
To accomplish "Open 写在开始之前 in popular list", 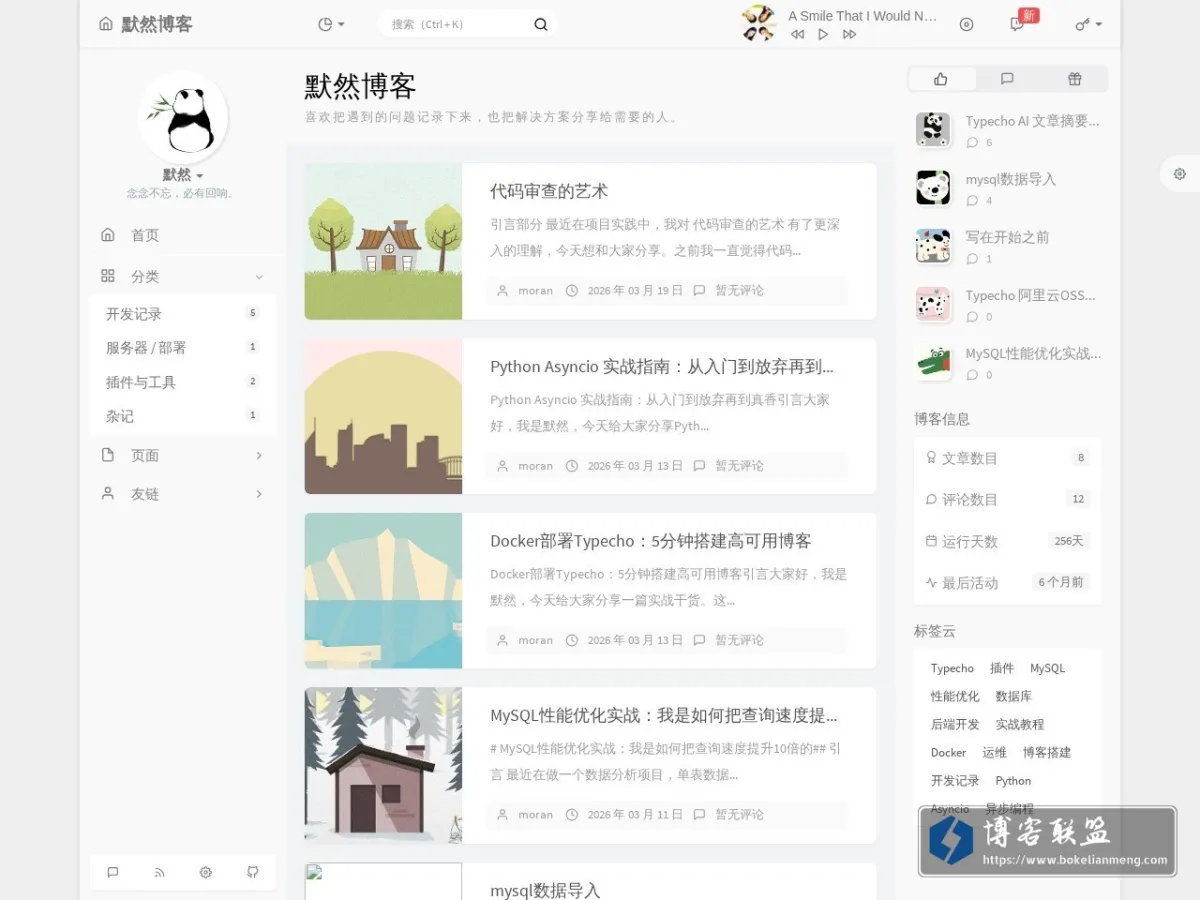I will (1007, 237).
